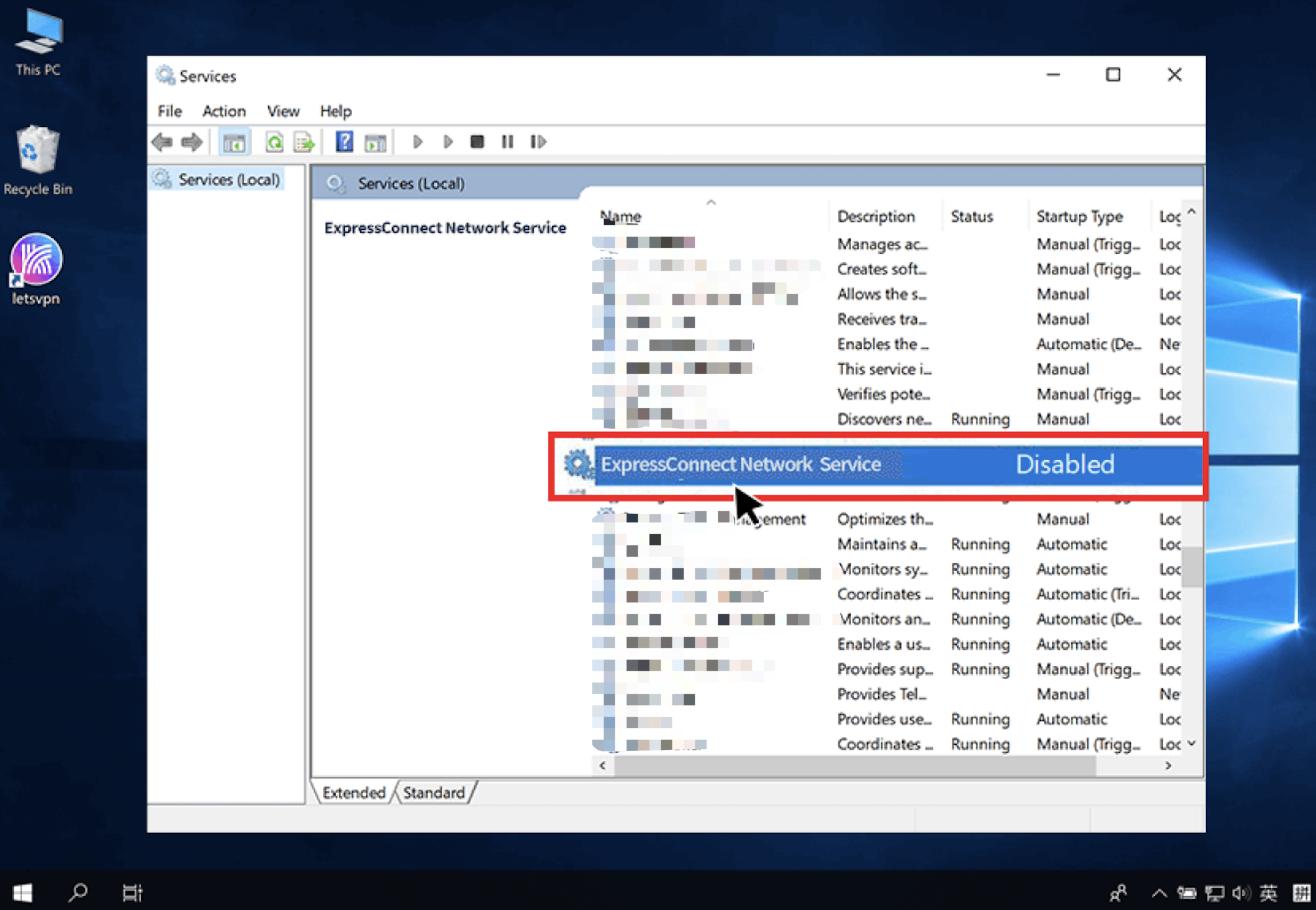Click the Show/Hide Action Pane toolbar icon
This screenshot has width=1316, height=910.
375,142
